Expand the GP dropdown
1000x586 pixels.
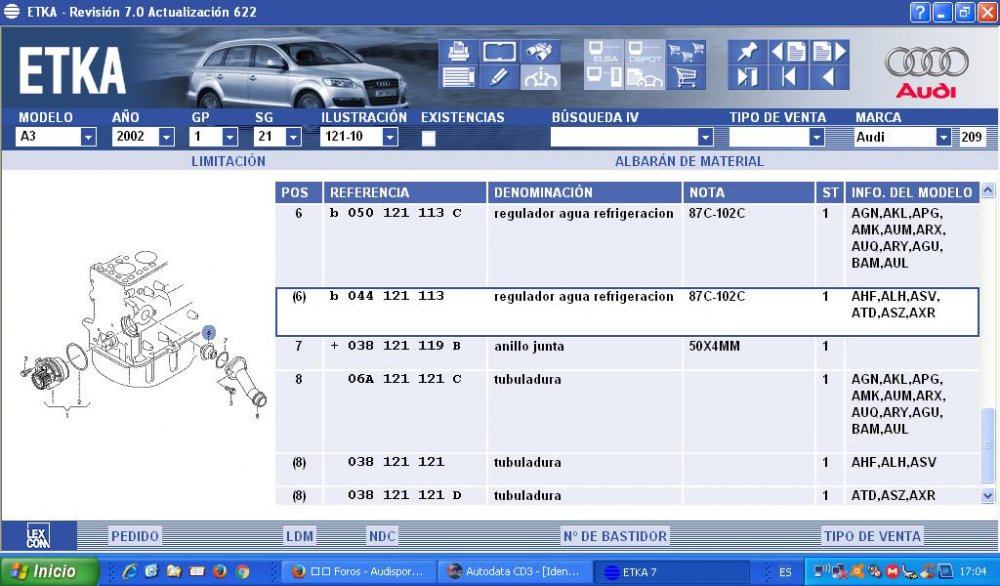coord(230,136)
